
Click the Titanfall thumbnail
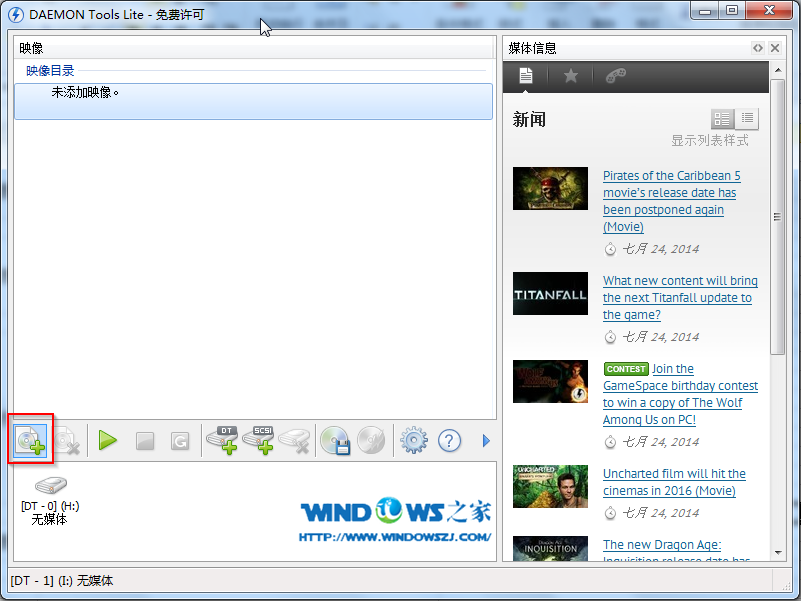click(x=550, y=293)
